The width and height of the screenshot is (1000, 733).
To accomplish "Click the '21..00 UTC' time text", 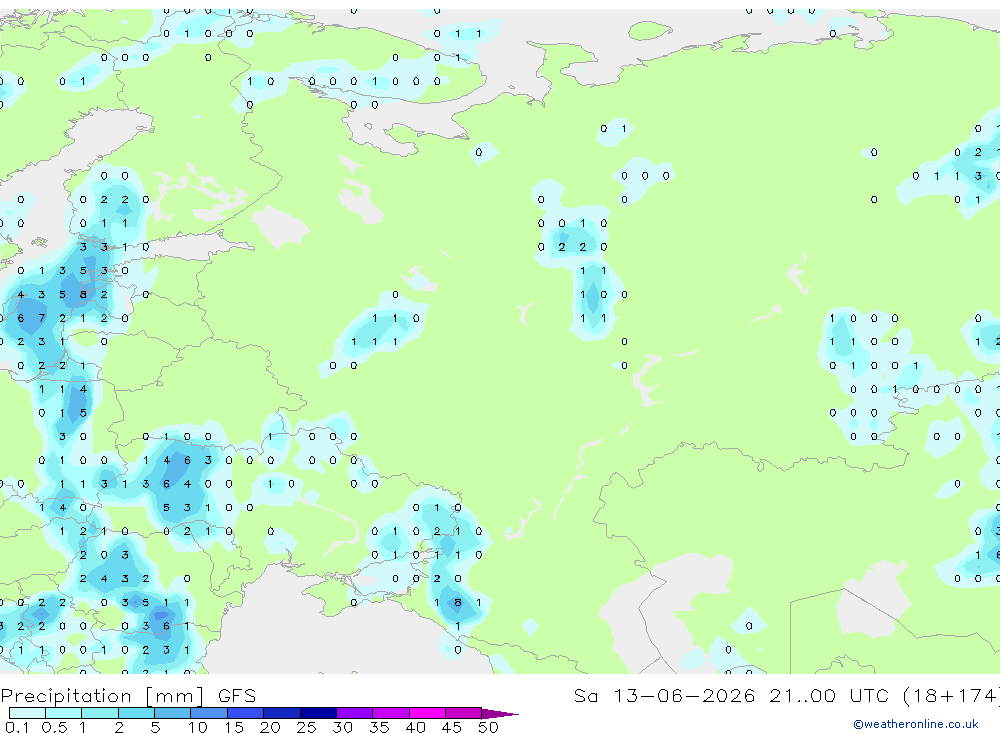I will click(x=829, y=695).
